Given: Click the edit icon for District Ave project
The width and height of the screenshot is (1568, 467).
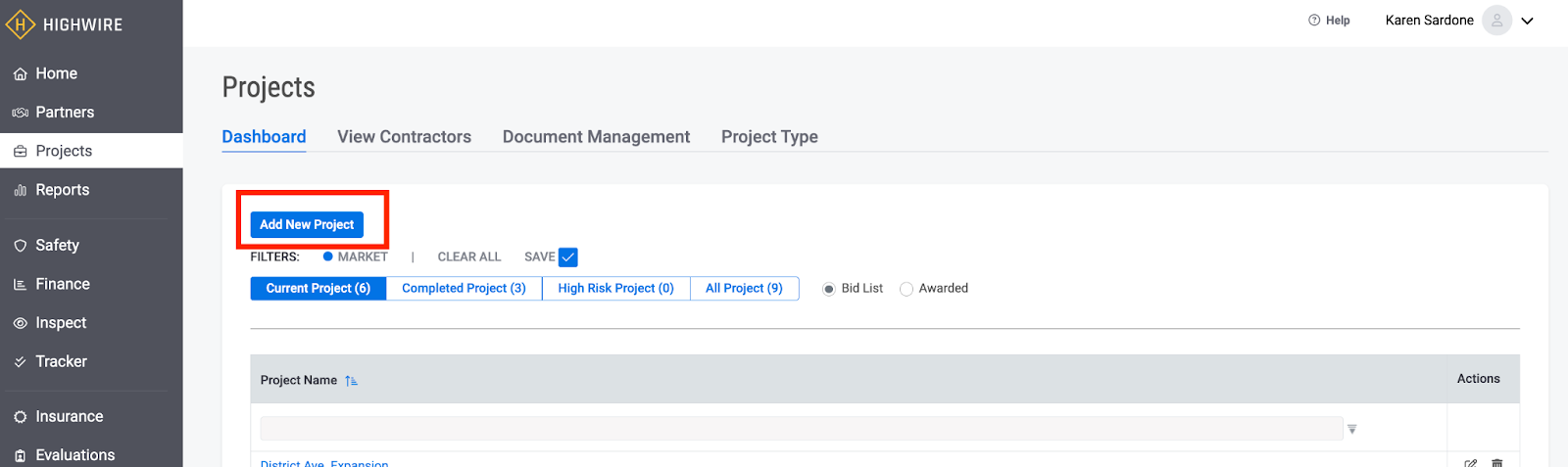Looking at the screenshot, I should [x=1470, y=462].
